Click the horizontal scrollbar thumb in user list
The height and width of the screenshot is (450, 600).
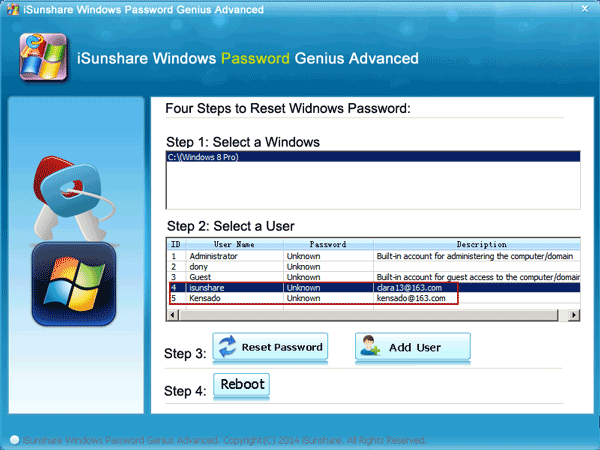pos(368,315)
